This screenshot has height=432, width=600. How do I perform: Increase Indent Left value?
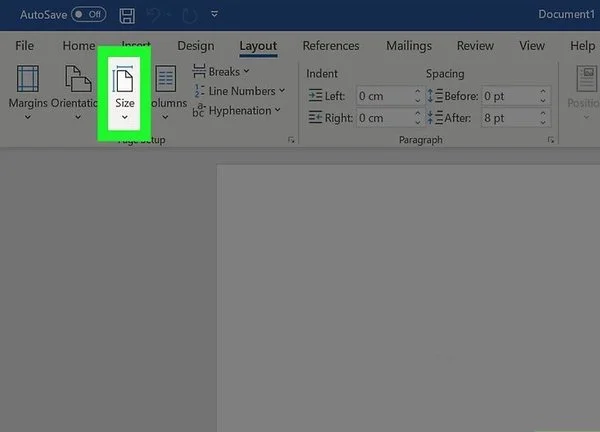pos(417,91)
